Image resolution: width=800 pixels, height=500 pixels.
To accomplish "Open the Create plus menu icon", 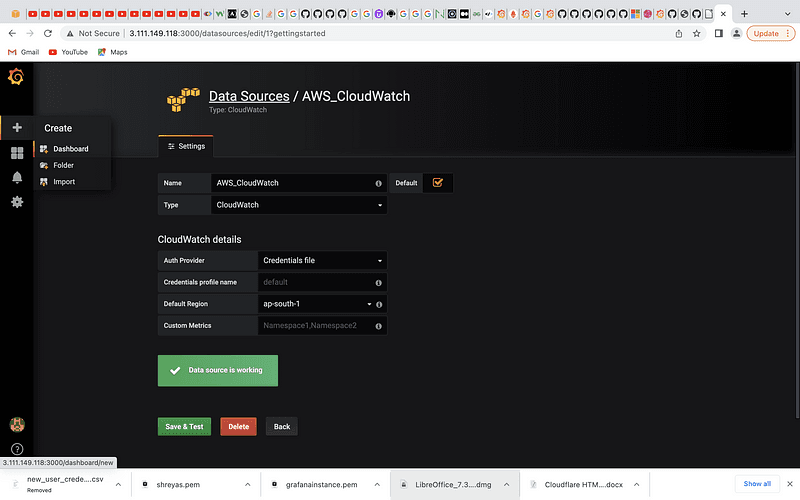I will [17, 128].
